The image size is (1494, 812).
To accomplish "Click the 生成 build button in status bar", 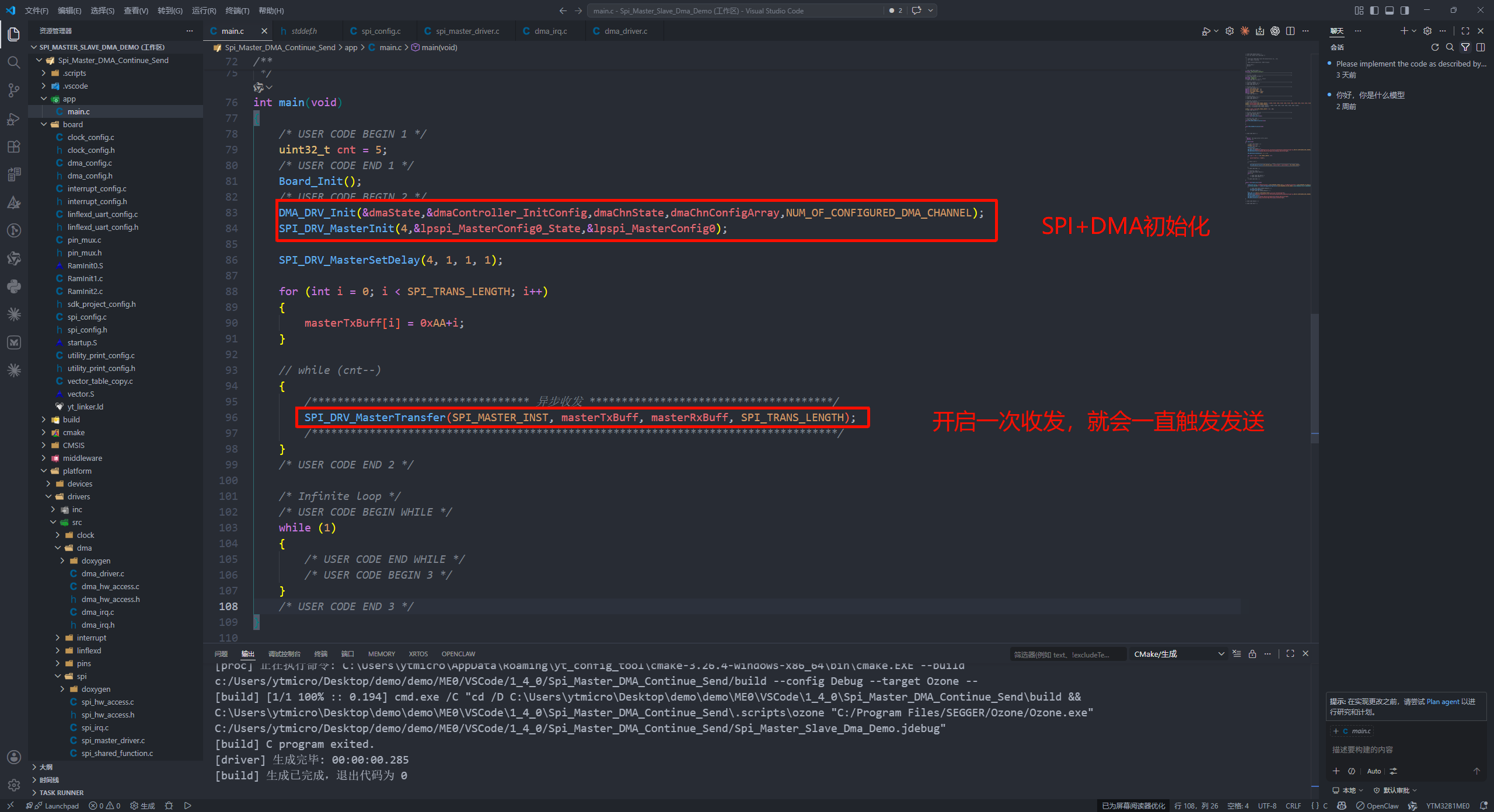I will (x=143, y=806).
